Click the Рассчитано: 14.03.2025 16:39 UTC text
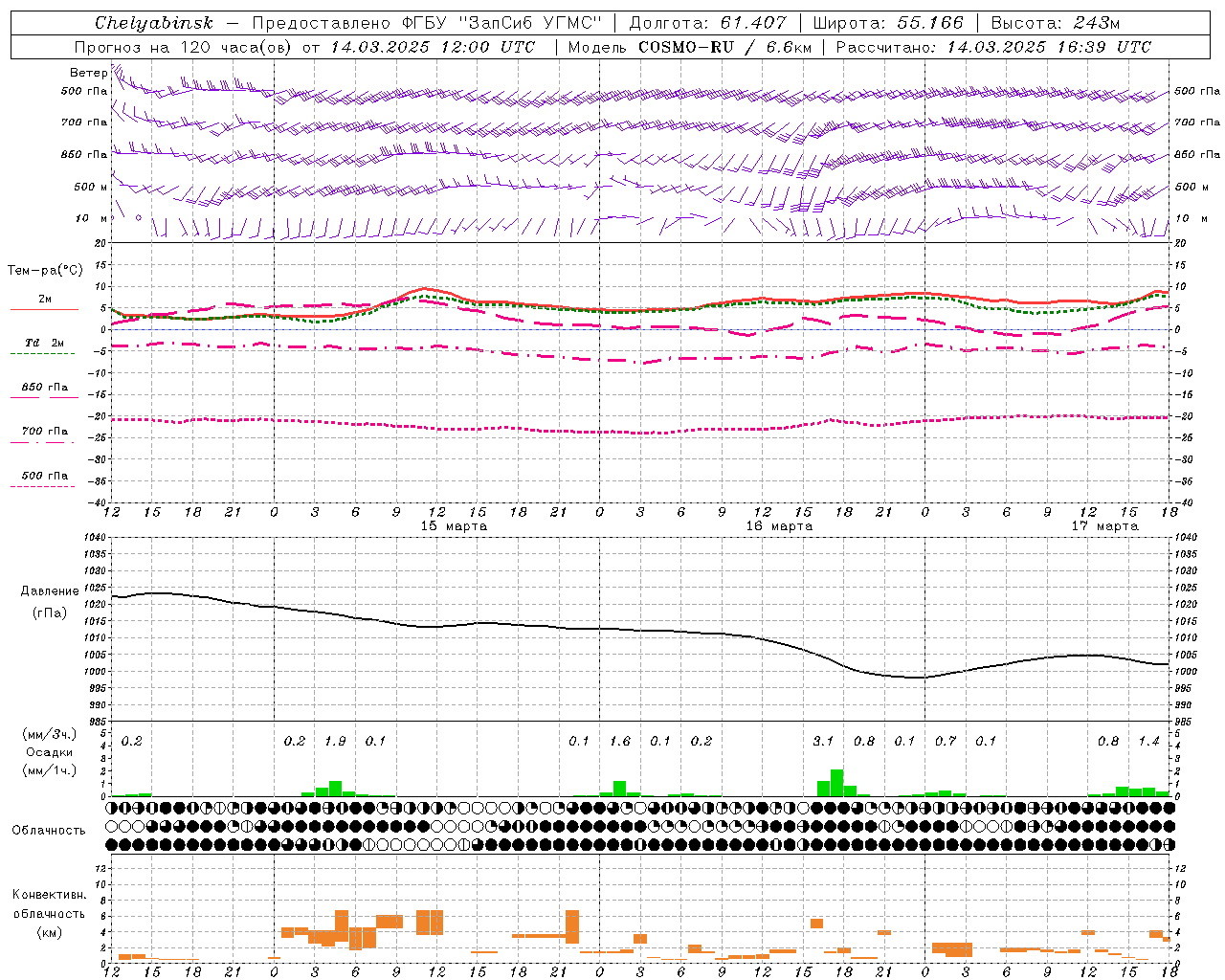Image resolution: width=1225 pixels, height=980 pixels. [993, 47]
